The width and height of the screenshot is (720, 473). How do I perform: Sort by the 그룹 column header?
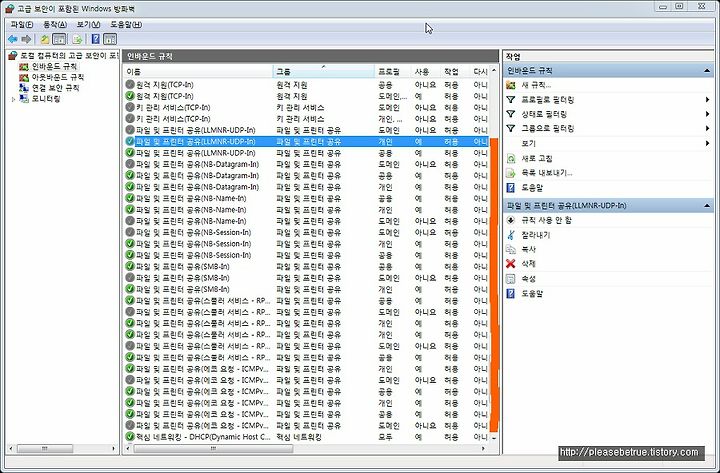pos(324,71)
